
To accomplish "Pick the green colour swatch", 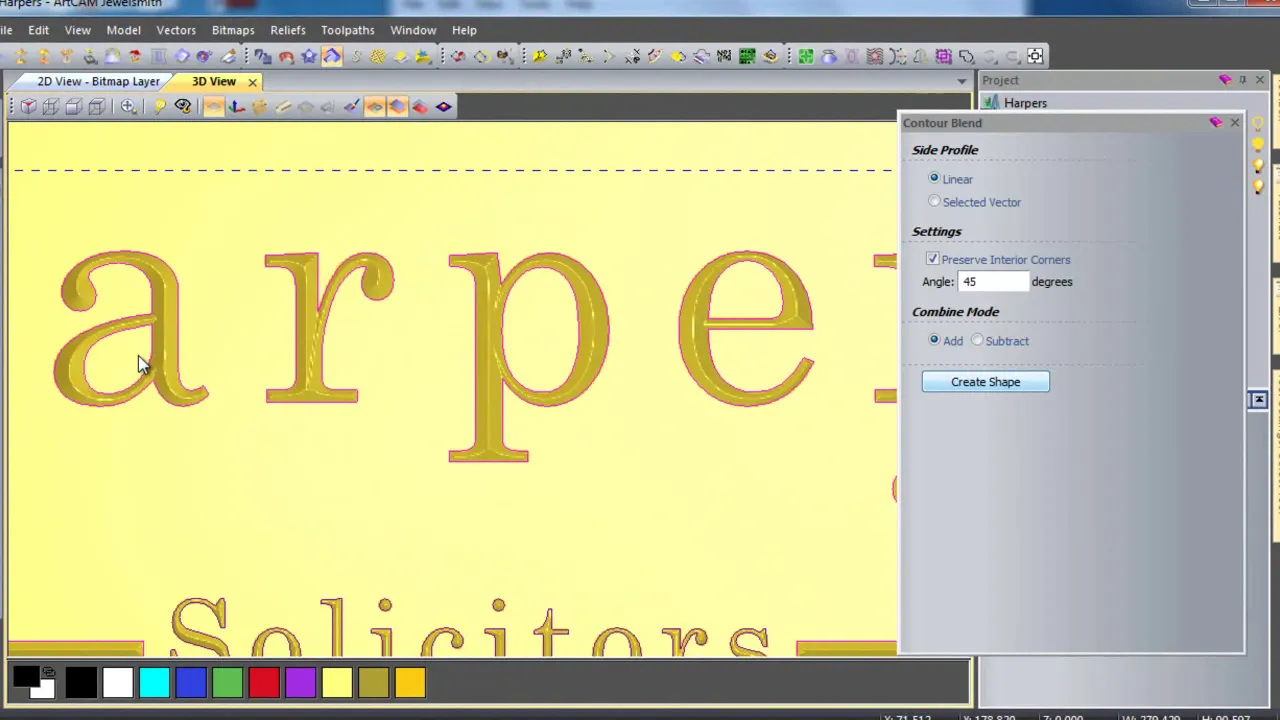I will 228,682.
